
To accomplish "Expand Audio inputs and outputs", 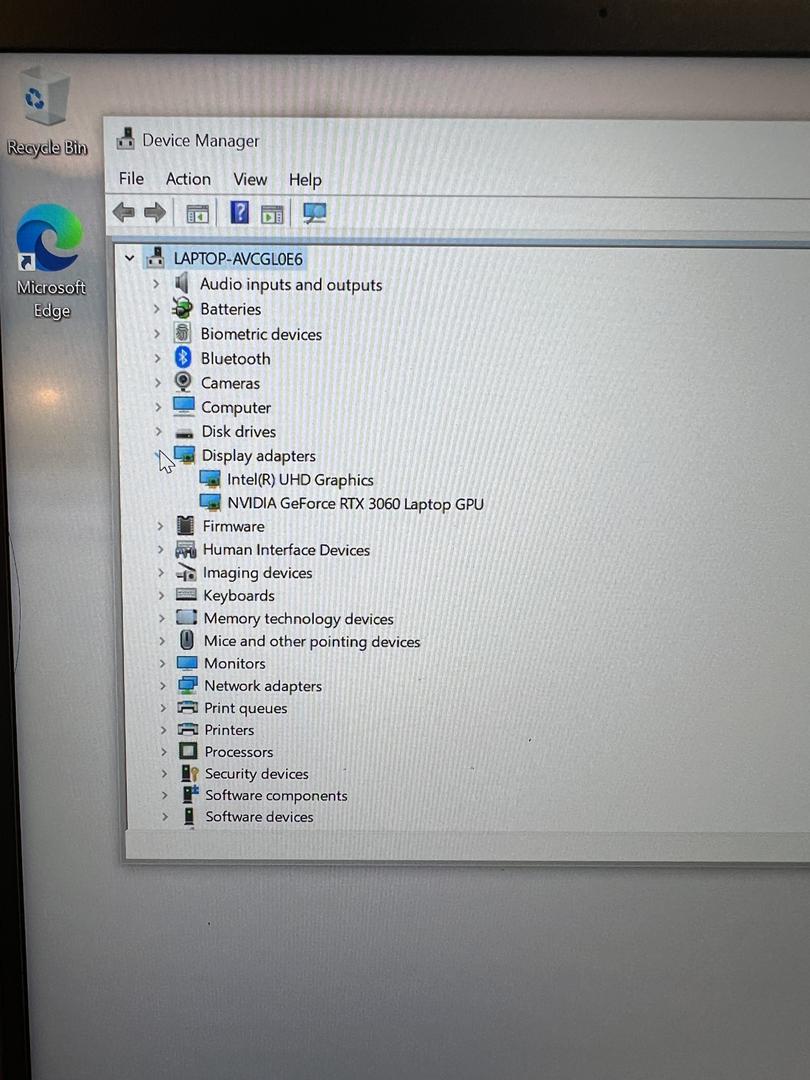I will [x=156, y=283].
